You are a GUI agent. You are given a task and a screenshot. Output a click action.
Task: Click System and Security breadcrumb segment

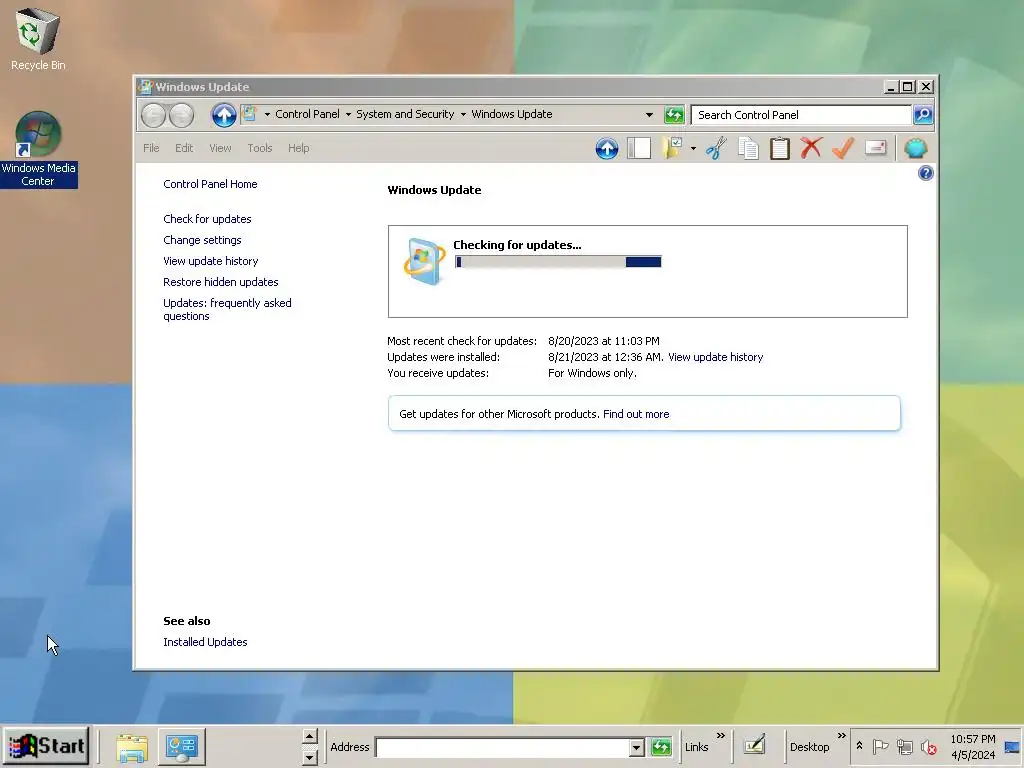coord(405,114)
